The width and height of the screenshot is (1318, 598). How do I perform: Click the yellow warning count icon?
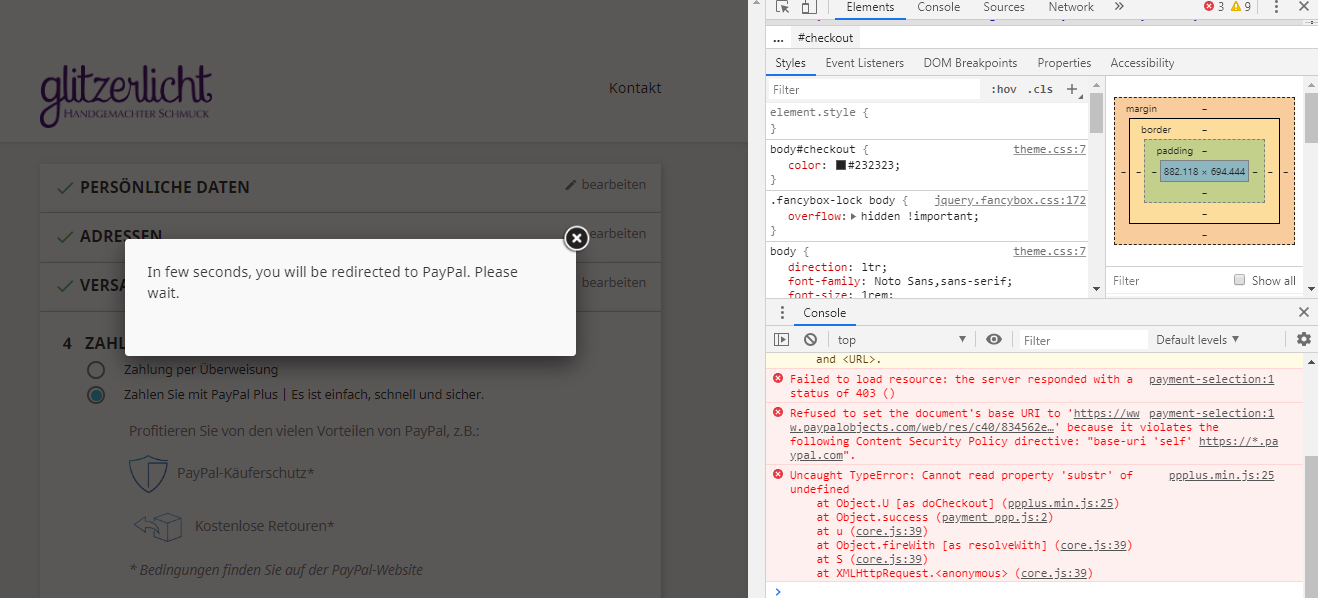(1236, 7)
